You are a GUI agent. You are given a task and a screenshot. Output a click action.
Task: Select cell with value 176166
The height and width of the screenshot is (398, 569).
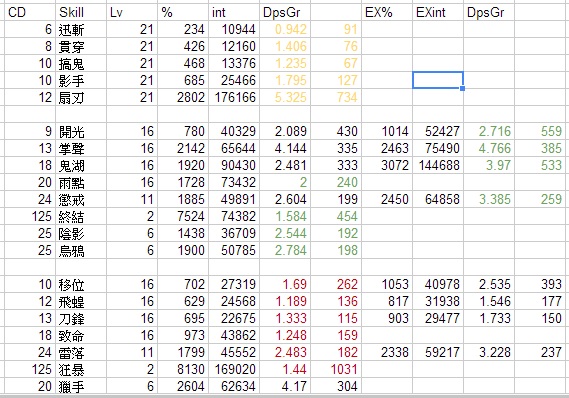[234, 97]
